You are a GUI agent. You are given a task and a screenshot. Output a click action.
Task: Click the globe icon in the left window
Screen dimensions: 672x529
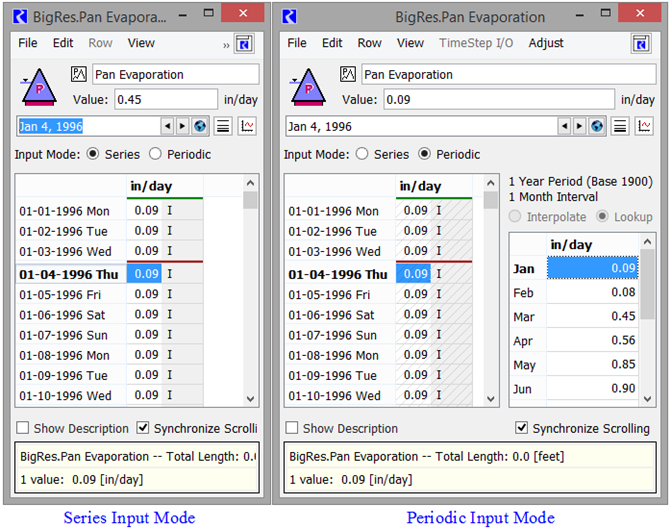[198, 126]
